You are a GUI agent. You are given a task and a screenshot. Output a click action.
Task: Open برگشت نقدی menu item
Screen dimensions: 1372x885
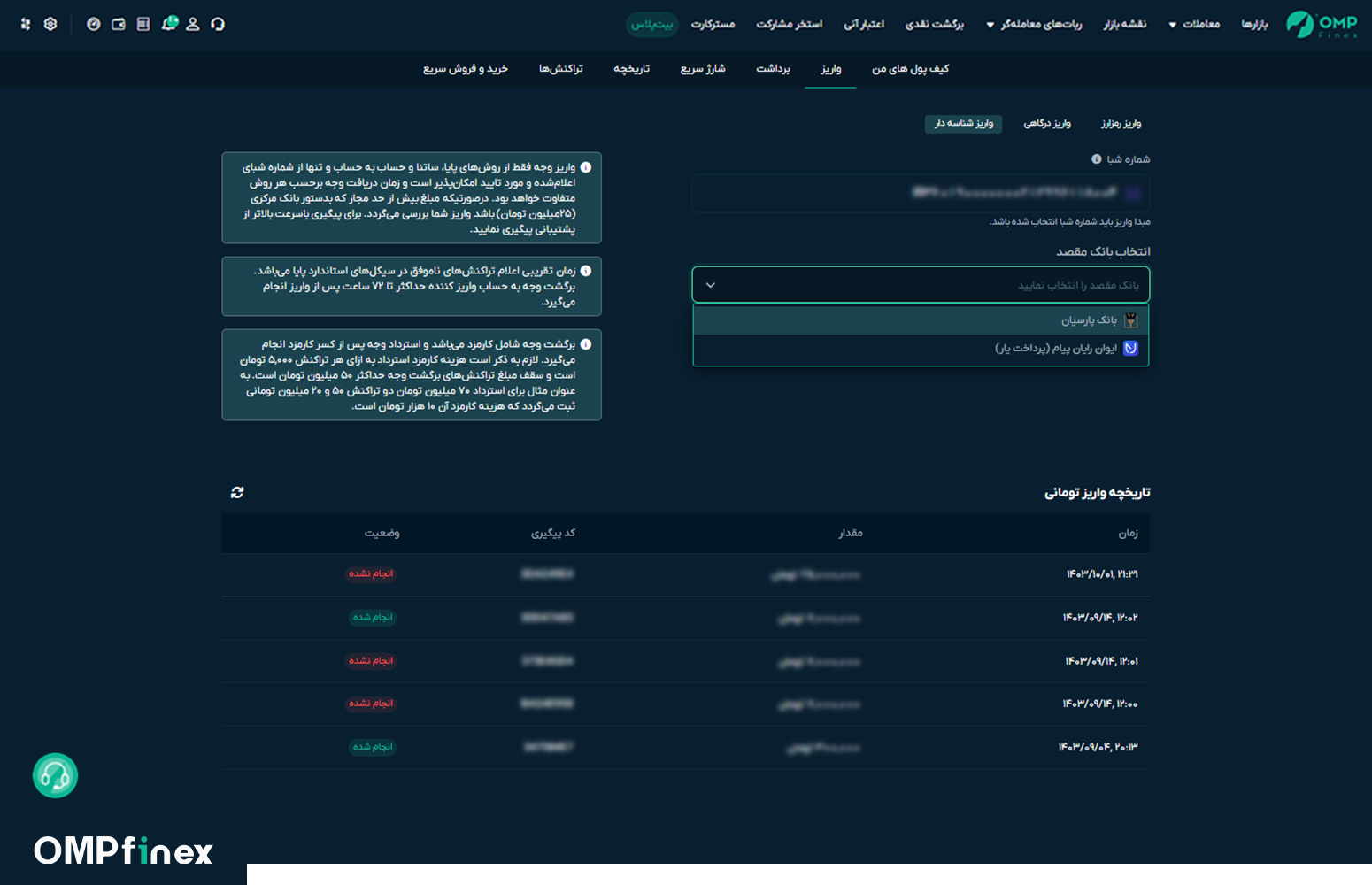(935, 24)
